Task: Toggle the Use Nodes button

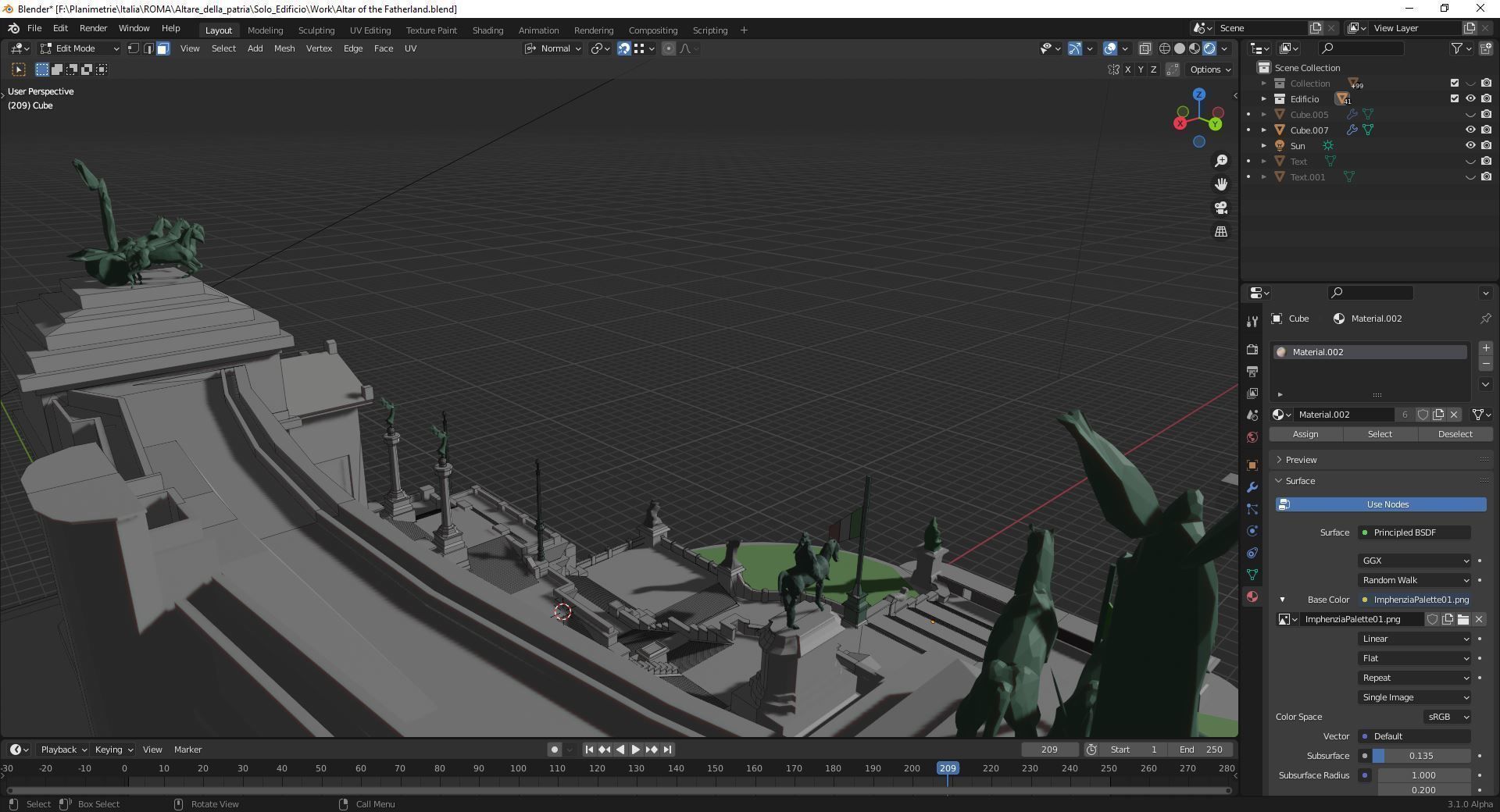Action: pos(1380,504)
